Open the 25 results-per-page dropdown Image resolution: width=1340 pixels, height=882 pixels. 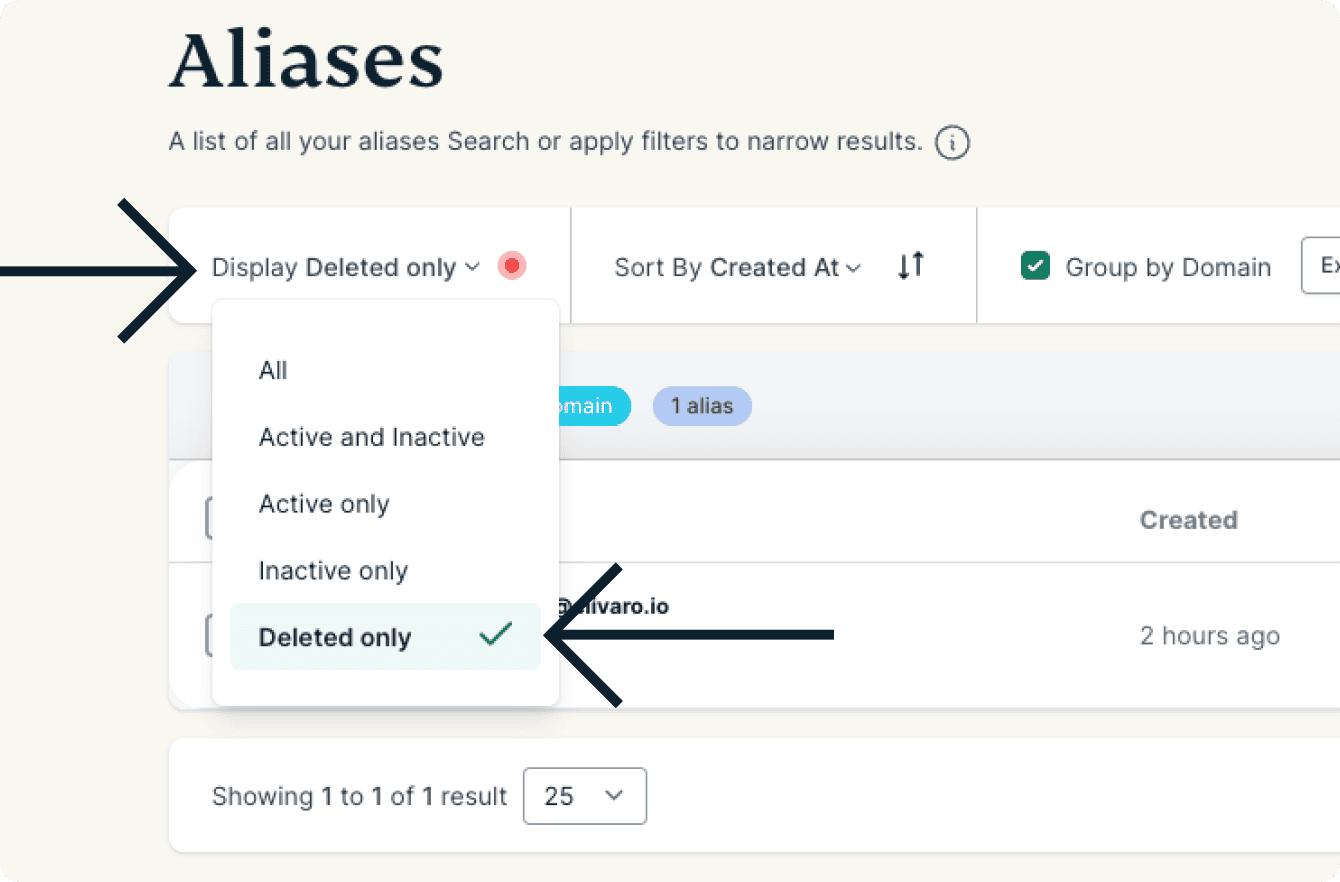point(584,796)
